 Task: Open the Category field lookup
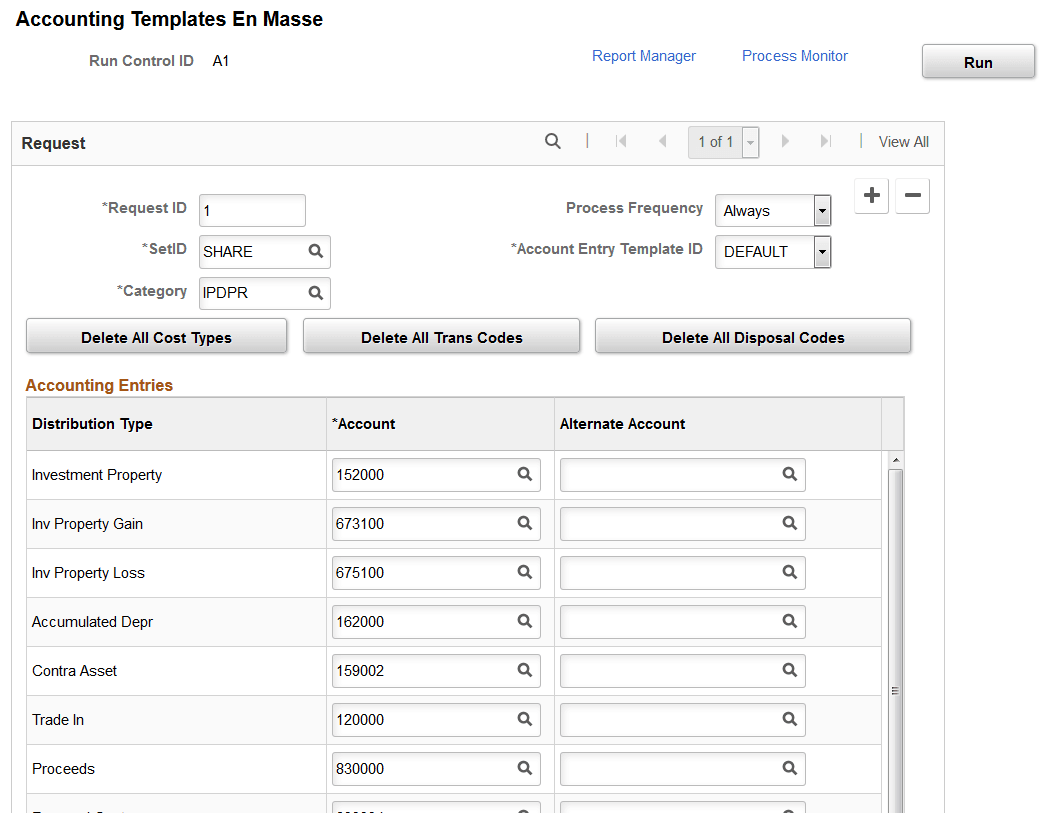(314, 293)
